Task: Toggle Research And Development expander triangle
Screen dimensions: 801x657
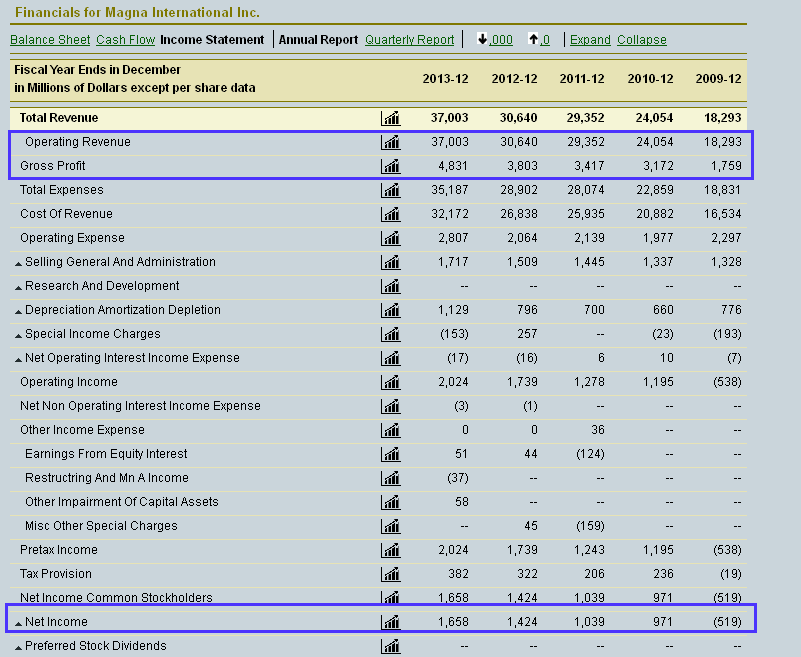Action: [x=18, y=288]
